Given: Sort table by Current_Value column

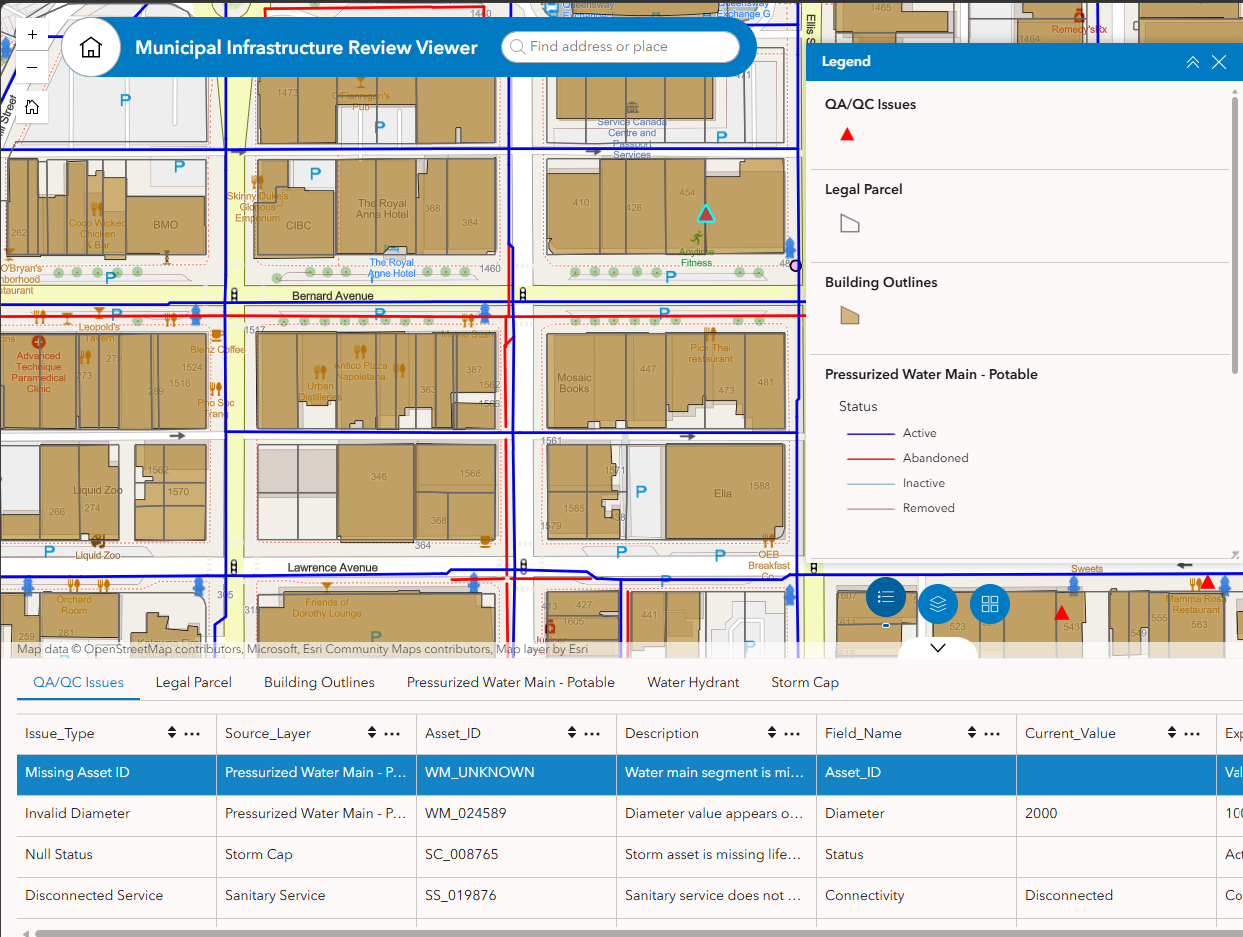Looking at the screenshot, I should coord(1172,733).
